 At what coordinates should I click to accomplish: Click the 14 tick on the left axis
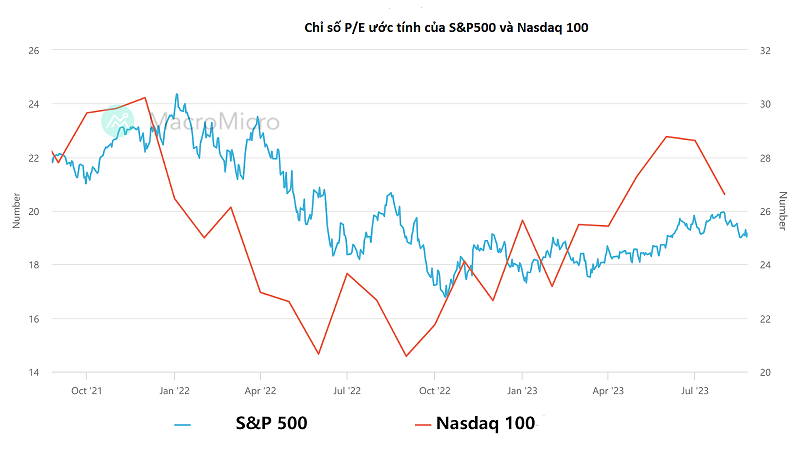coord(32,373)
